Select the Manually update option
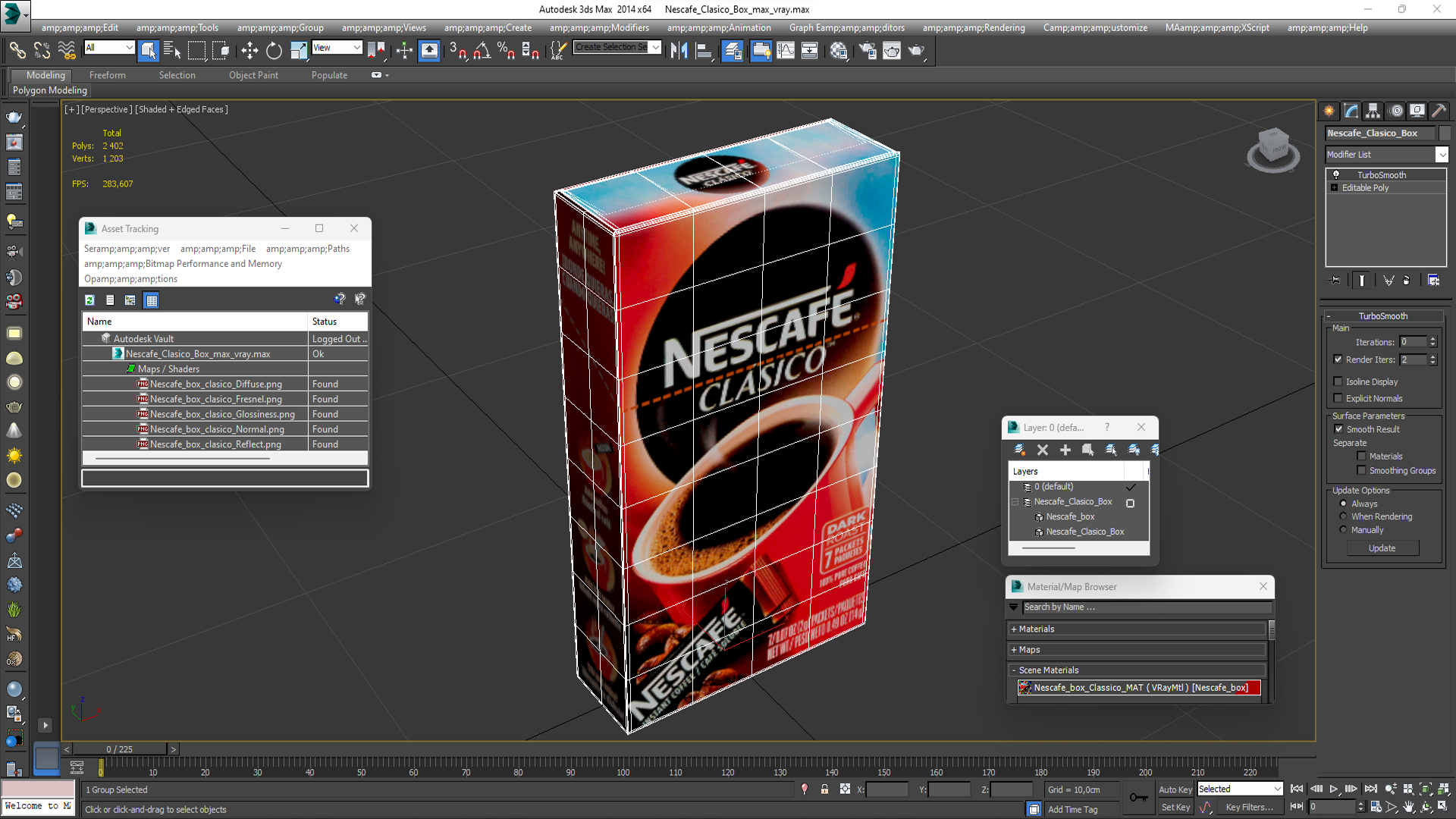 [x=1343, y=530]
